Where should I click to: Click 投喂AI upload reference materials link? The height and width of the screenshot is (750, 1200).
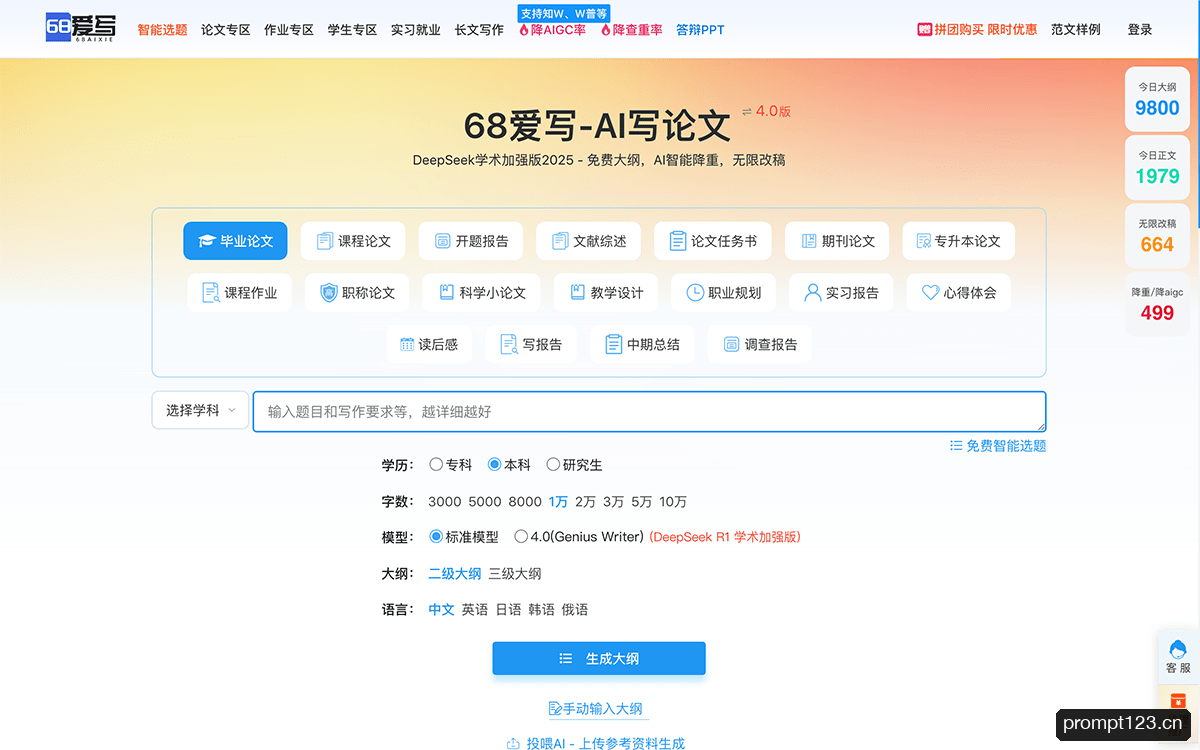tap(596, 743)
